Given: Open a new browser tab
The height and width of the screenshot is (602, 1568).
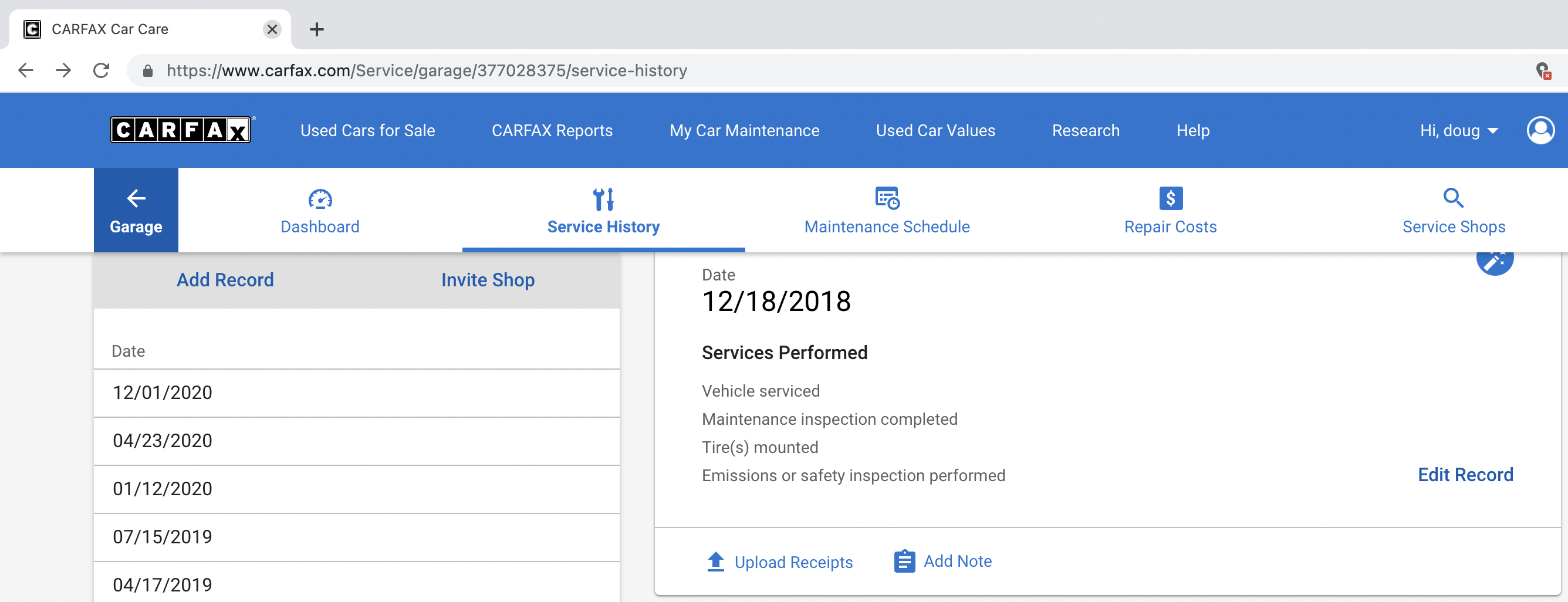Looking at the screenshot, I should click(316, 29).
